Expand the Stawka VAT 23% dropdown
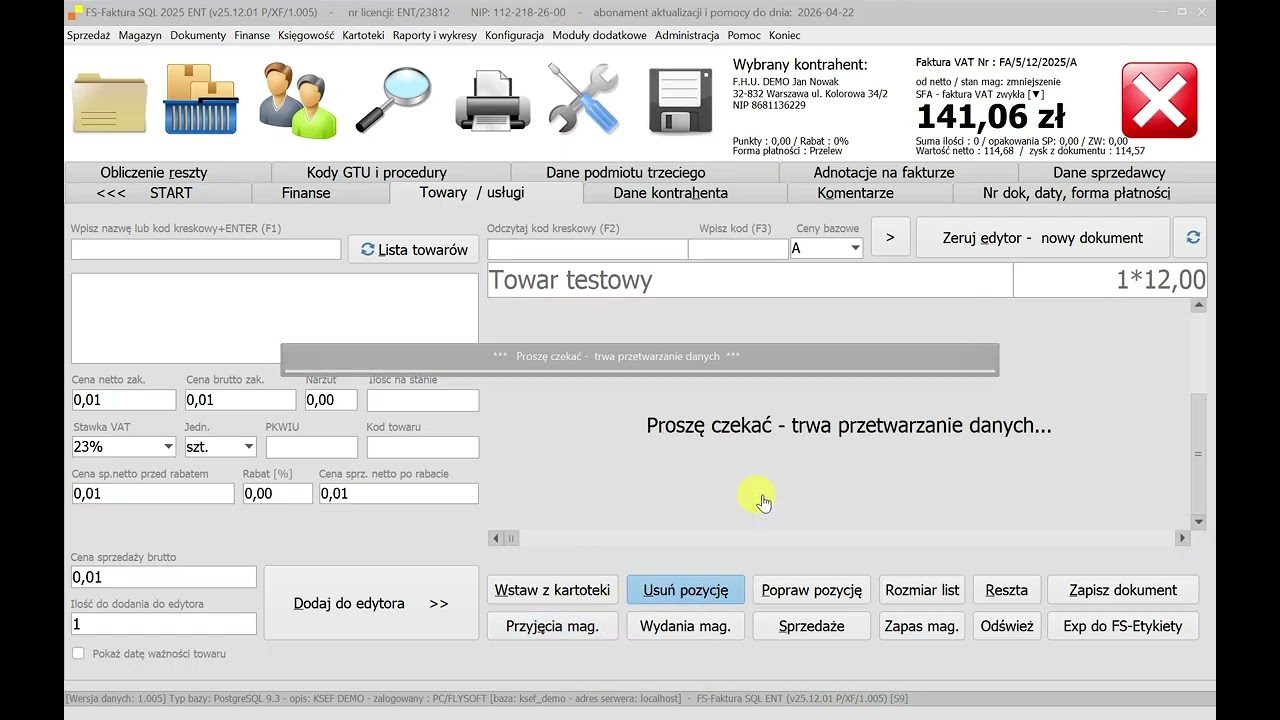Image resolution: width=1280 pixels, height=720 pixels. click(167, 447)
